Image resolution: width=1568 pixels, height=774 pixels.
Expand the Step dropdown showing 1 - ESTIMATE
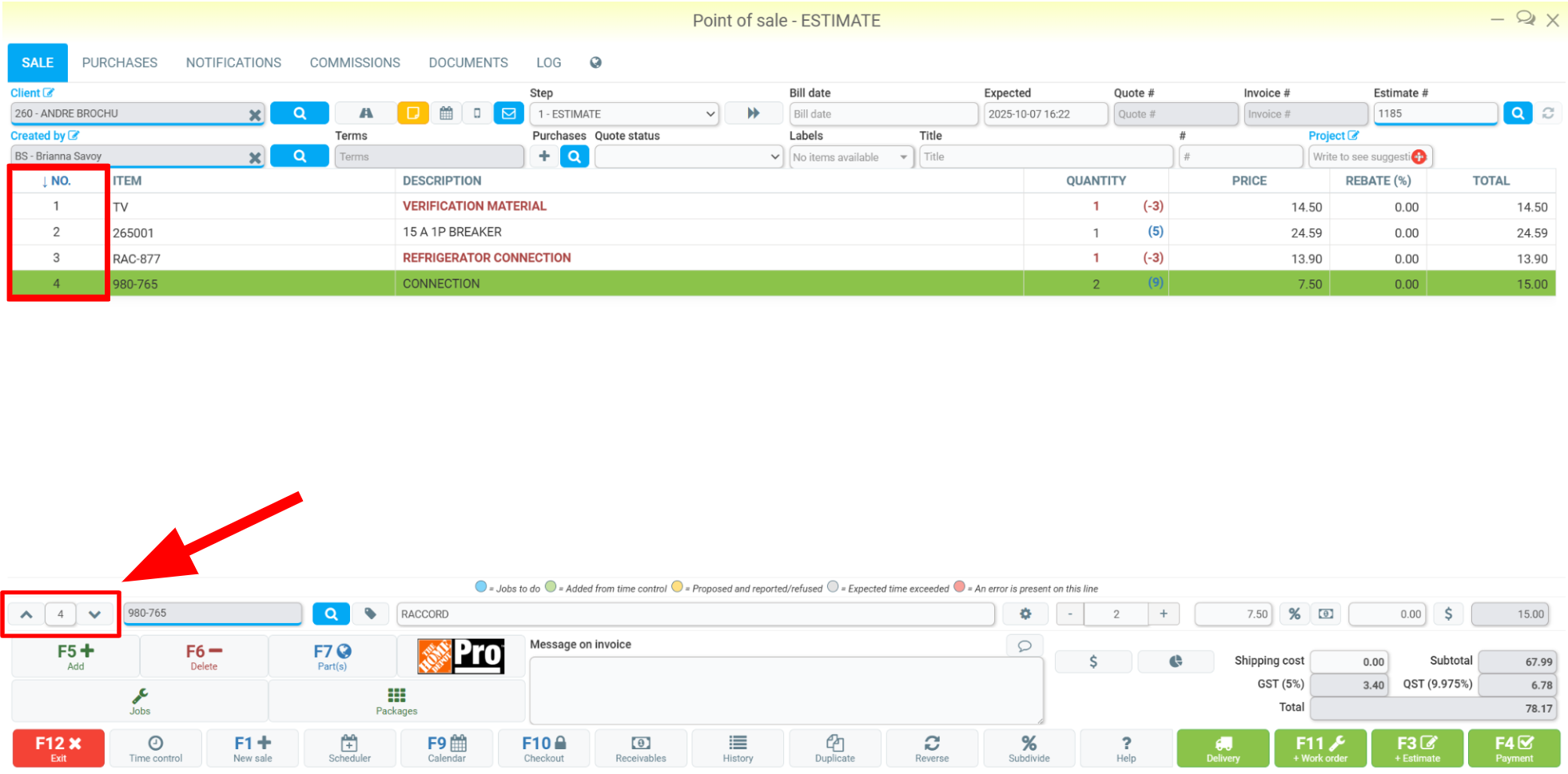coord(624,113)
